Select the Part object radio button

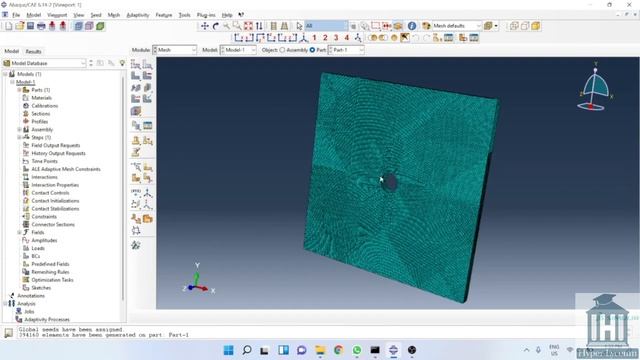pyautogui.click(x=312, y=50)
